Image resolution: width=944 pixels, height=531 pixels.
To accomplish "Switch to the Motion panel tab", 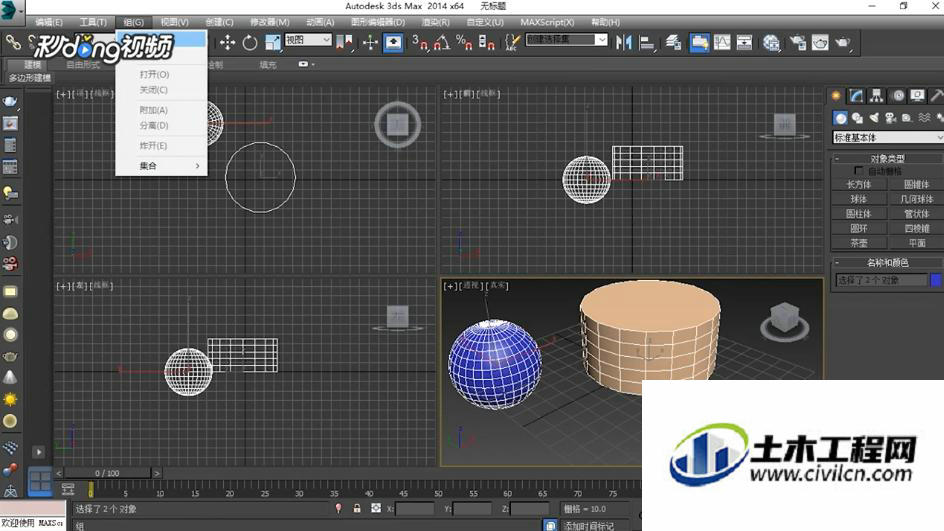I will [898, 96].
